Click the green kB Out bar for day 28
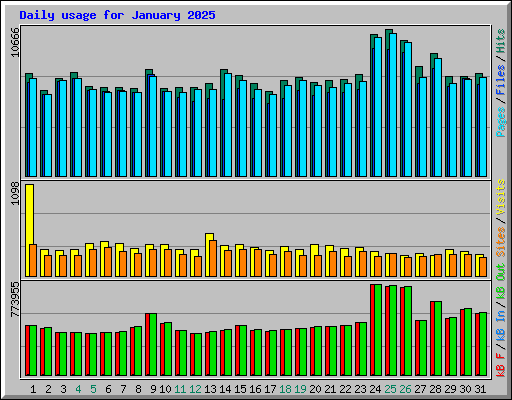The height and width of the screenshot is (400, 512). click(x=438, y=339)
